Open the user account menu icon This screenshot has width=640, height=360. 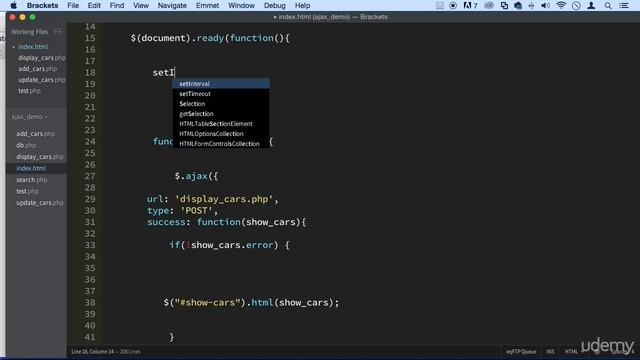click(591, 5)
